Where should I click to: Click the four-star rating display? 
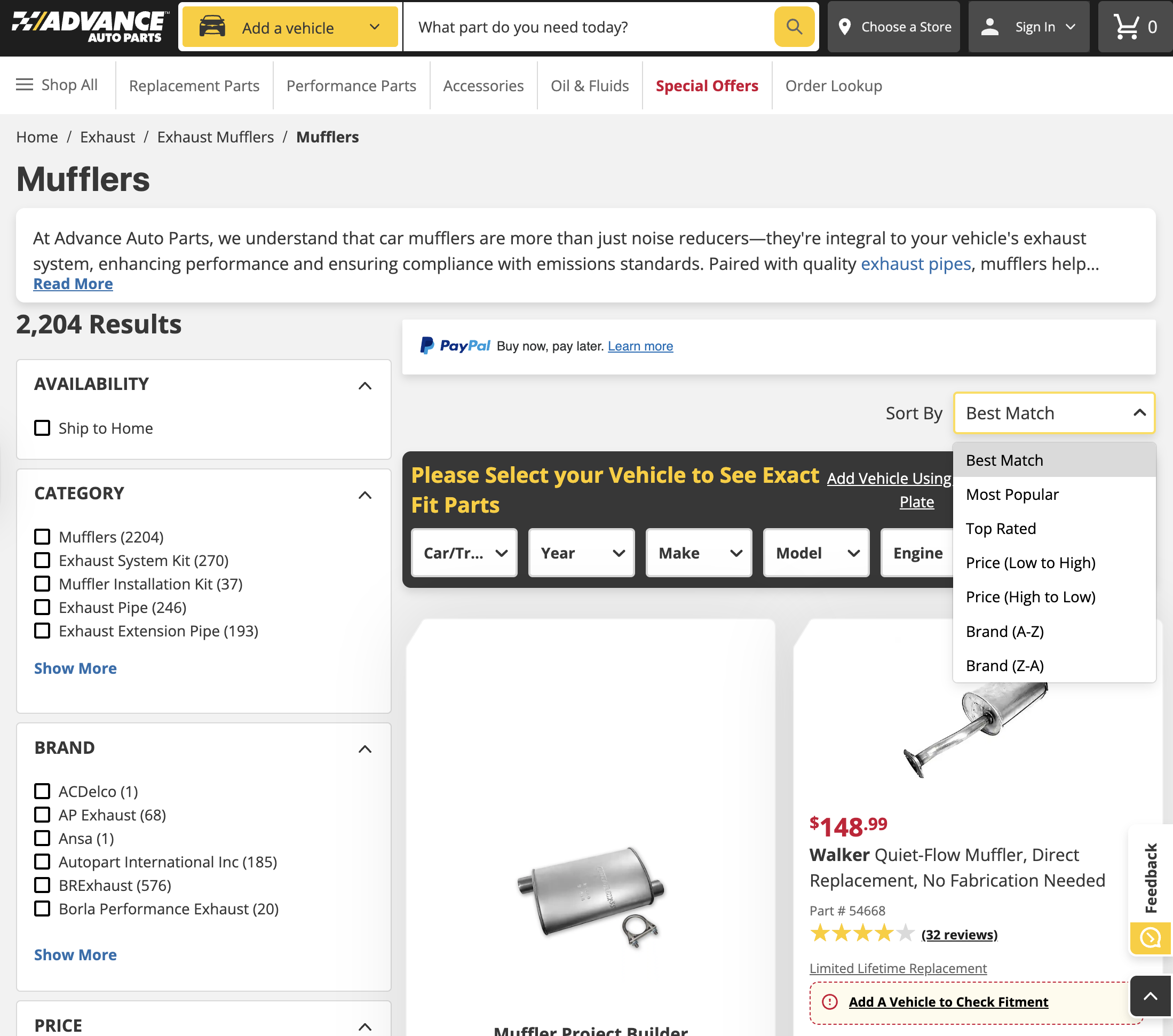pyautogui.click(x=860, y=933)
